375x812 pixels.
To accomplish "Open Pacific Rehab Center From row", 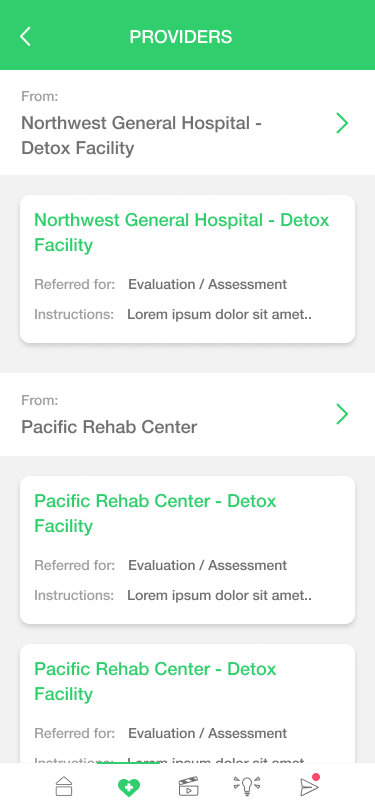I will pos(188,414).
